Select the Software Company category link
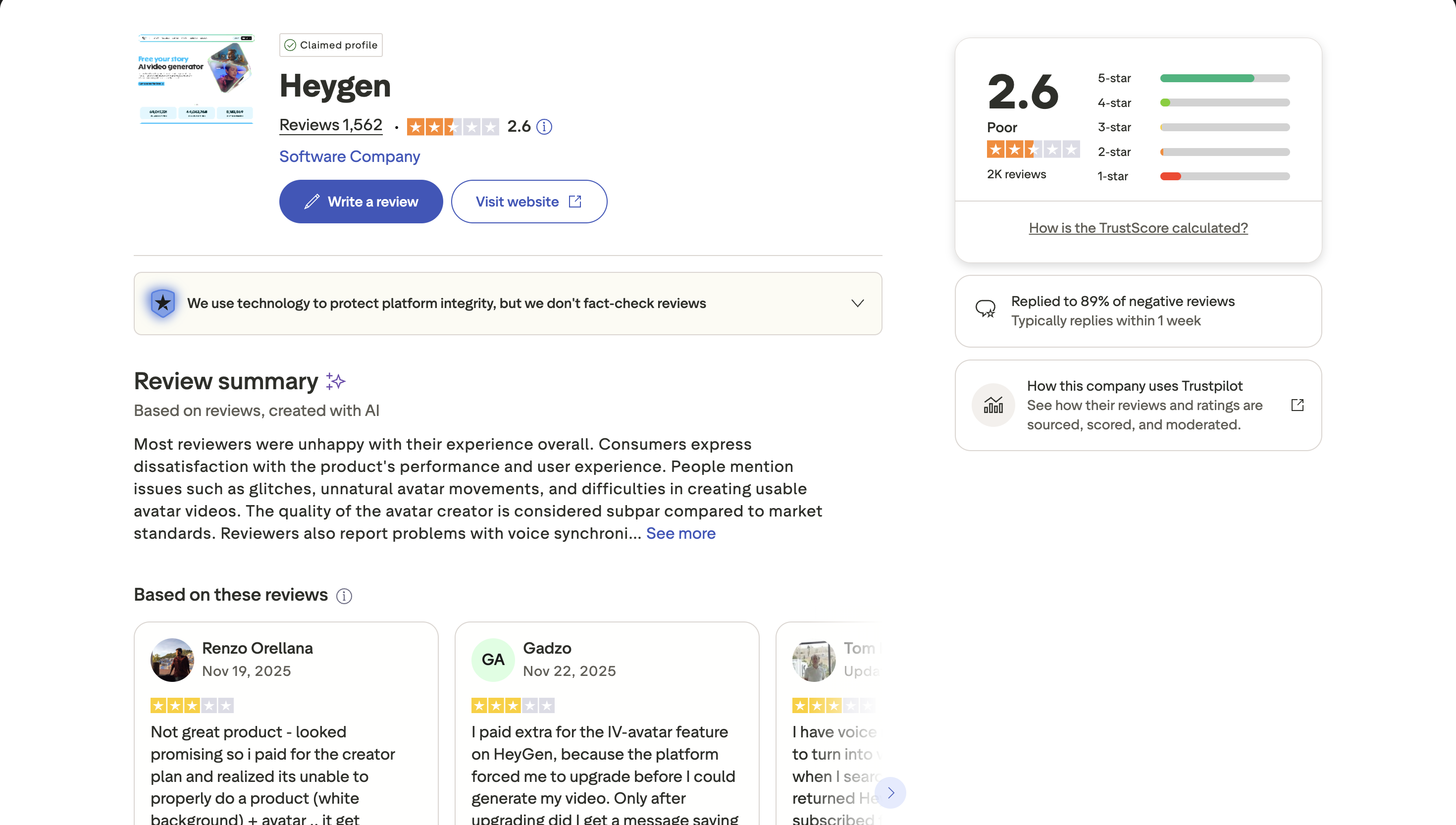Viewport: 1456px width, 825px height. [349, 156]
